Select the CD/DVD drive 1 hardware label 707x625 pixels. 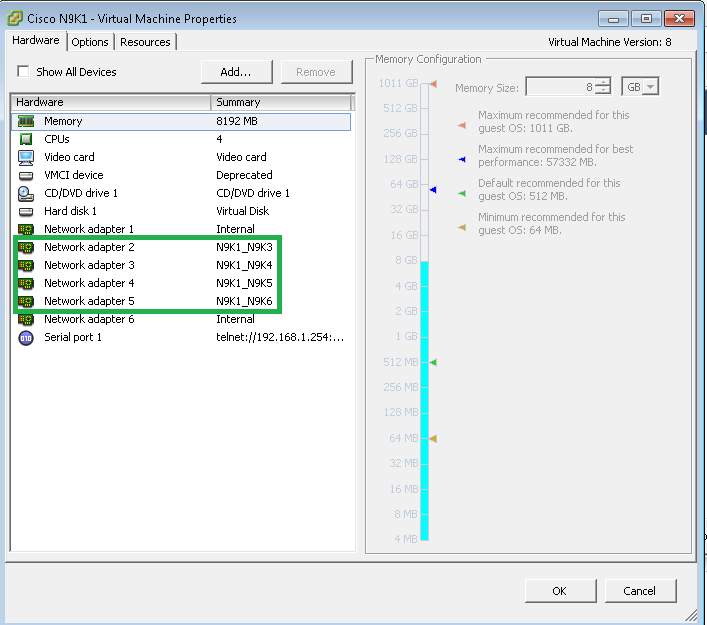(81, 193)
